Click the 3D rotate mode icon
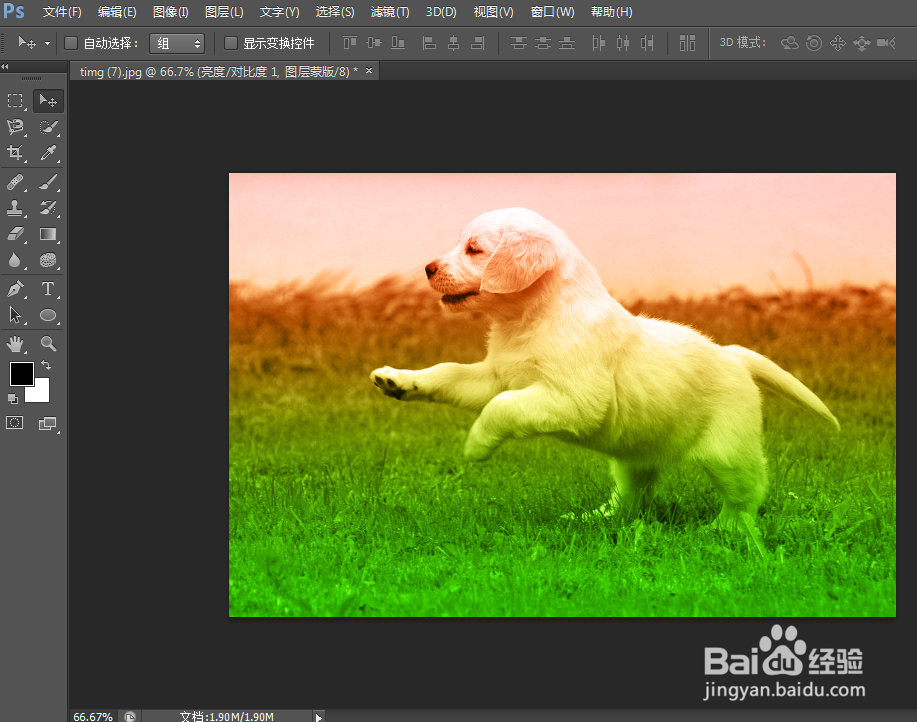The height and width of the screenshot is (722, 917). click(790, 43)
